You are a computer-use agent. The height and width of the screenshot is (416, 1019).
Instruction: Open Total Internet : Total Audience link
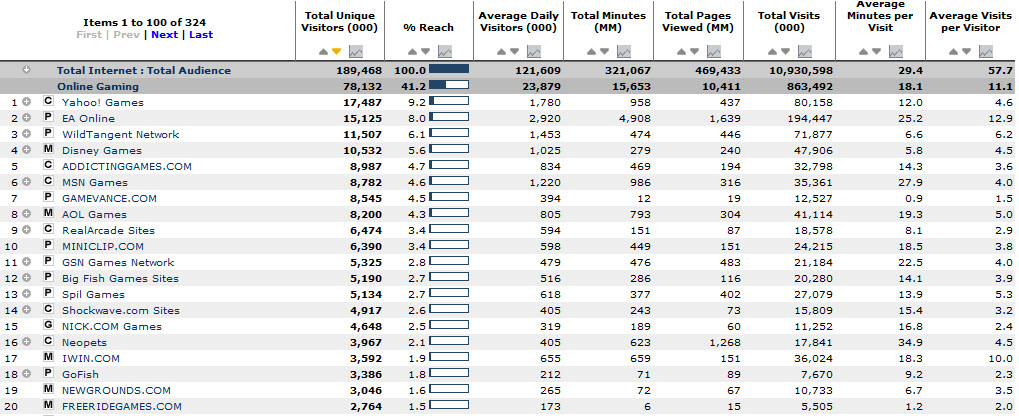pos(144,70)
